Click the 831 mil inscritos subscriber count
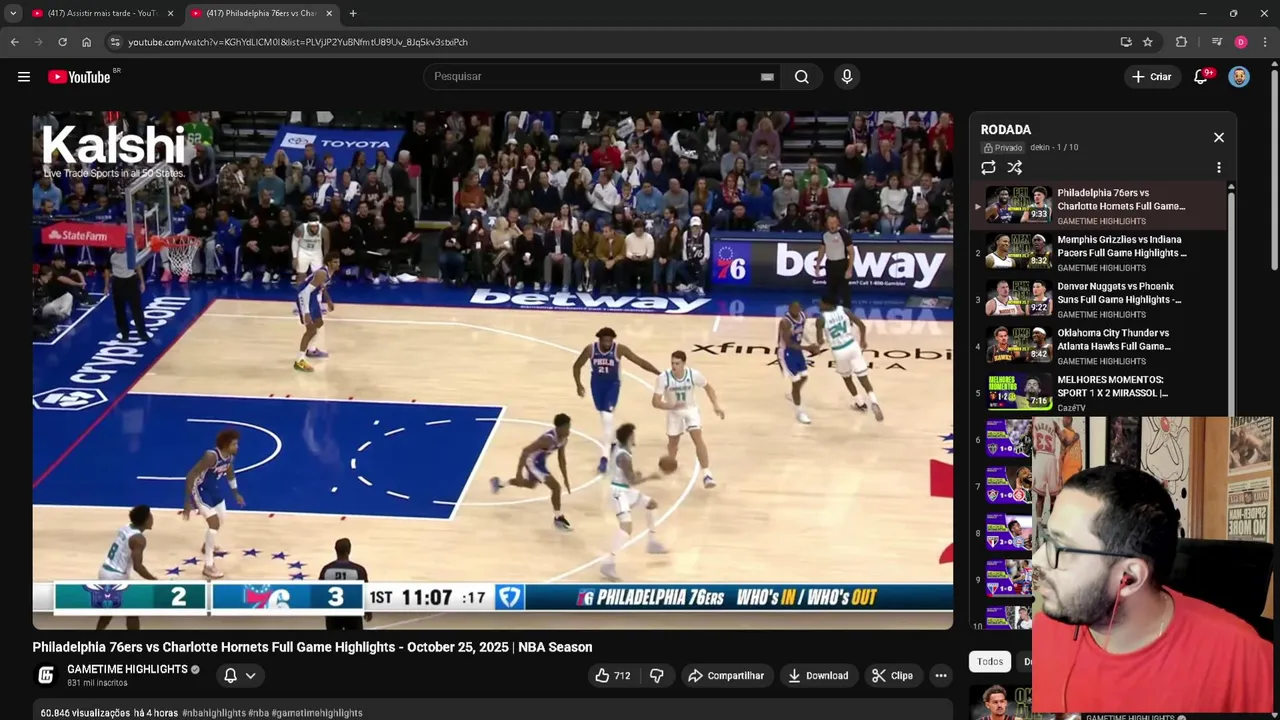 97,683
